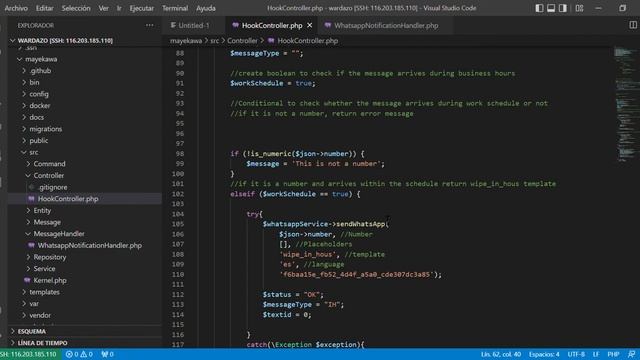Screen dimensions: 640x360
Task: Open the Archivo menu
Action: point(16,8)
